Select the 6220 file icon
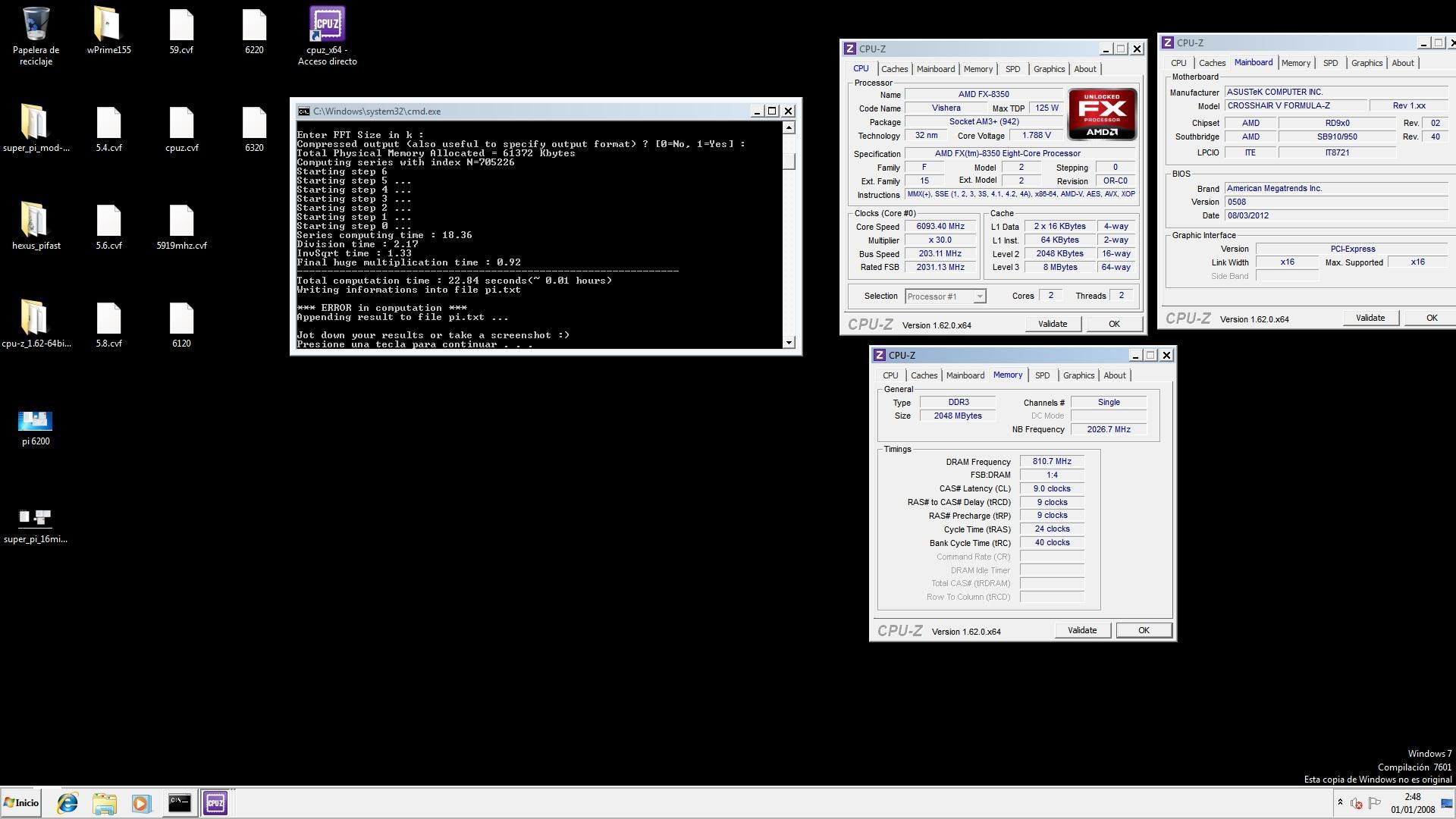 pyautogui.click(x=254, y=30)
